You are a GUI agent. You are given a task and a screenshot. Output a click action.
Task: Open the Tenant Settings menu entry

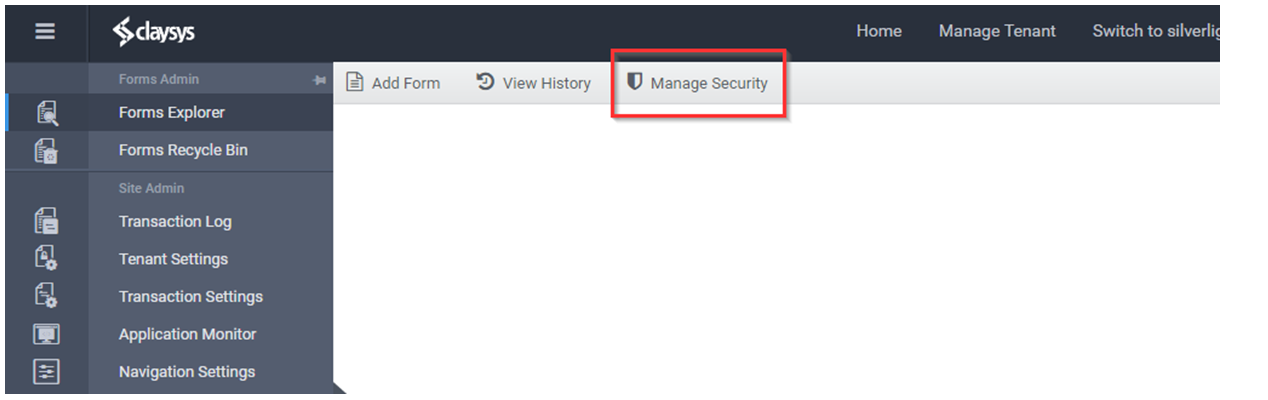173,259
